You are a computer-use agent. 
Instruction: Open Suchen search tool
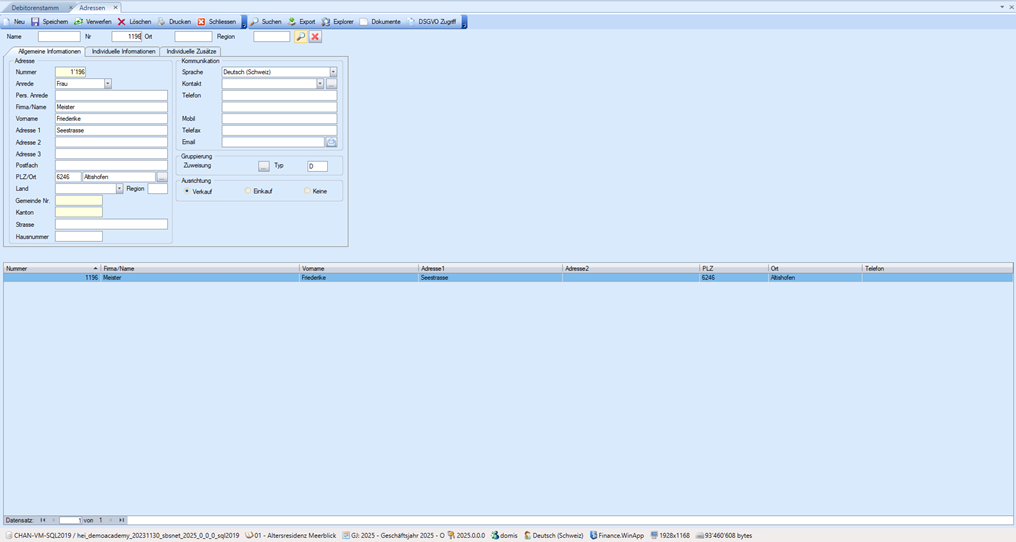(266, 21)
